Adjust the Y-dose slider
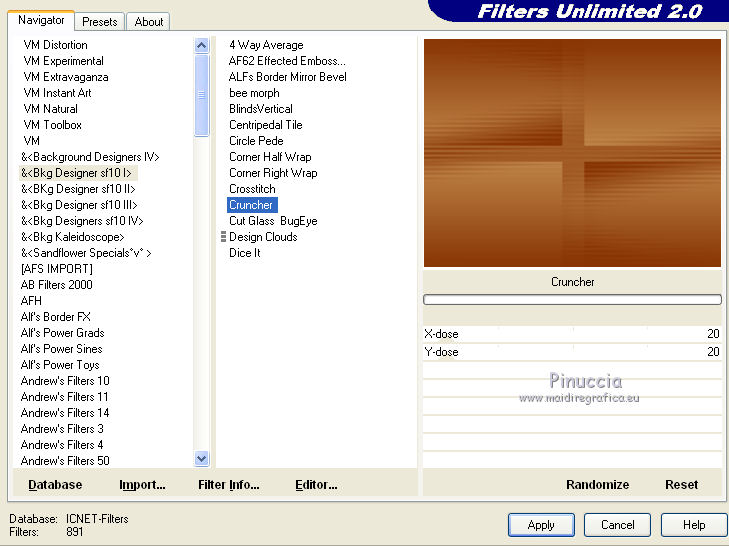This screenshot has height=546, width=729. coord(572,352)
